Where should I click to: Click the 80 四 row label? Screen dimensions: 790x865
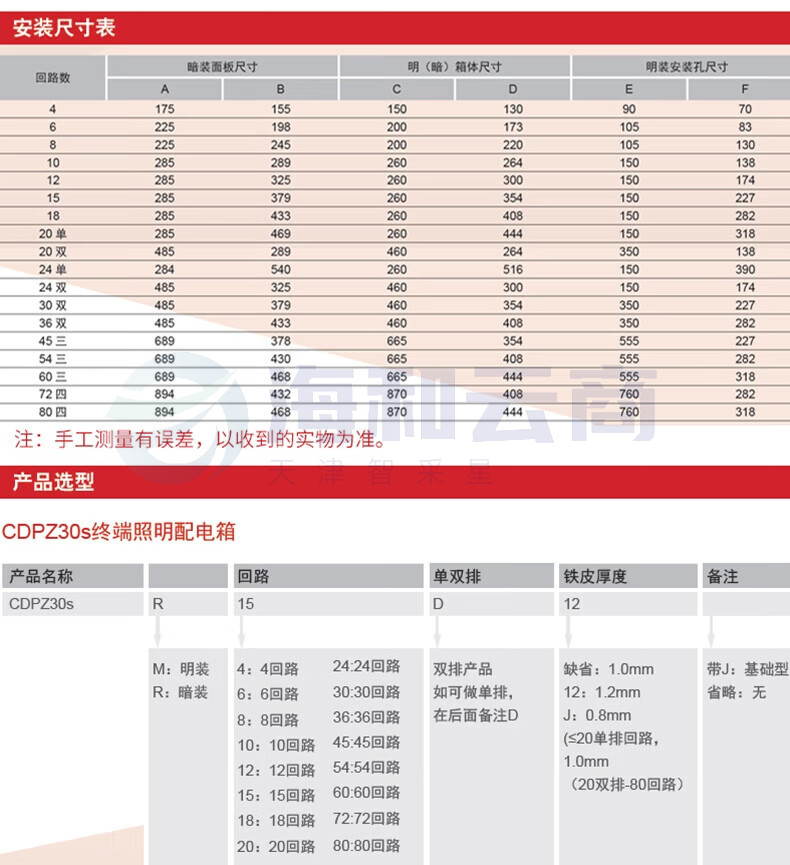point(52,412)
